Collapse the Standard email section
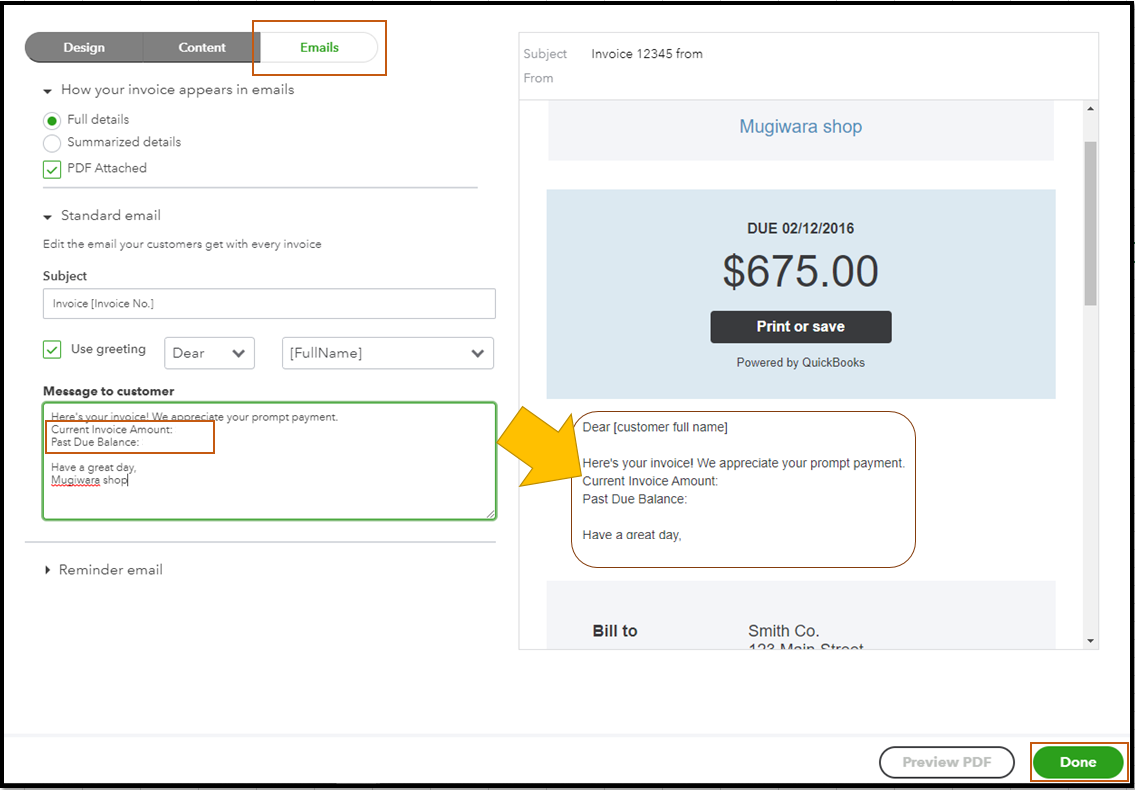The height and width of the screenshot is (790, 1135). click(46, 215)
